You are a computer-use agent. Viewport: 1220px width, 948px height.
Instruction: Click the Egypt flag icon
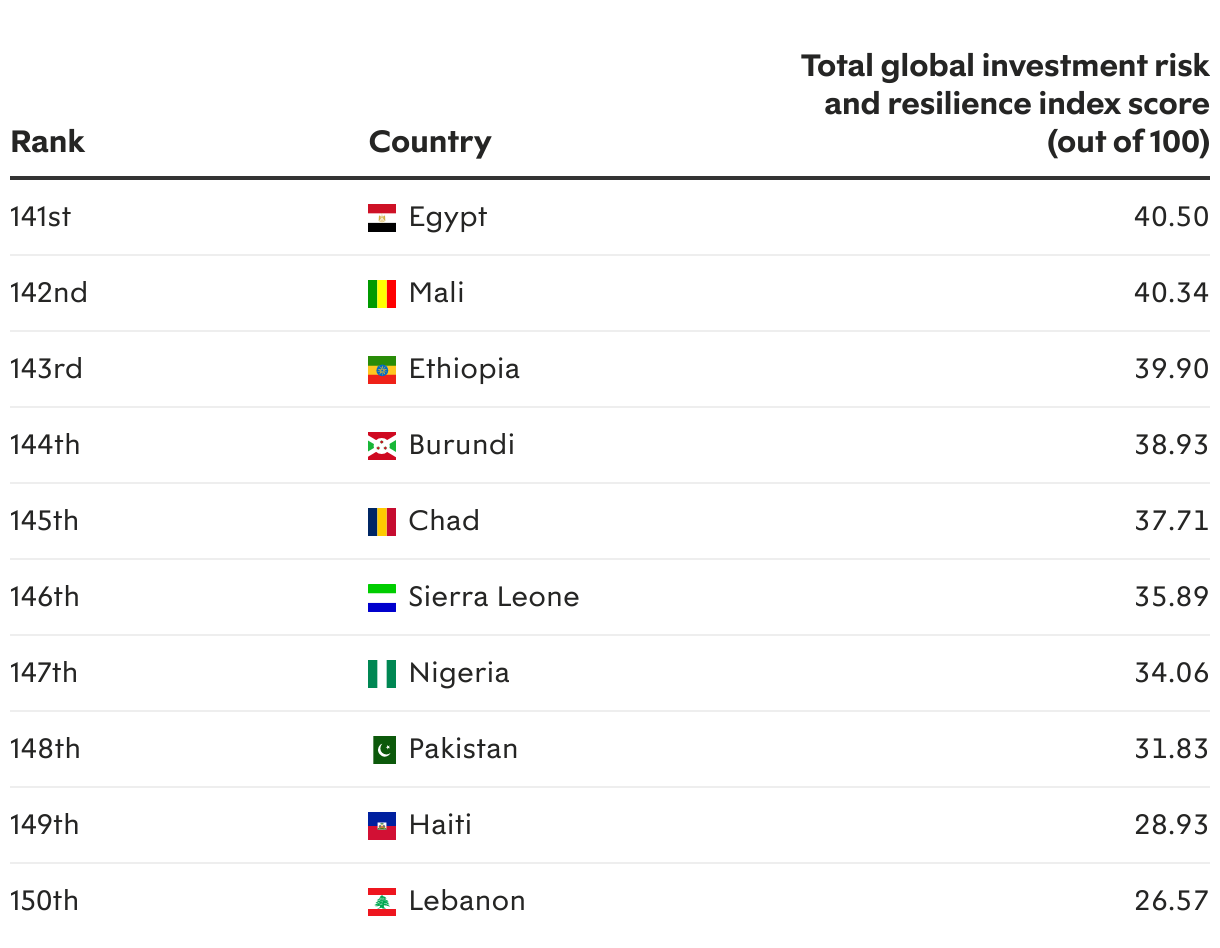382,218
